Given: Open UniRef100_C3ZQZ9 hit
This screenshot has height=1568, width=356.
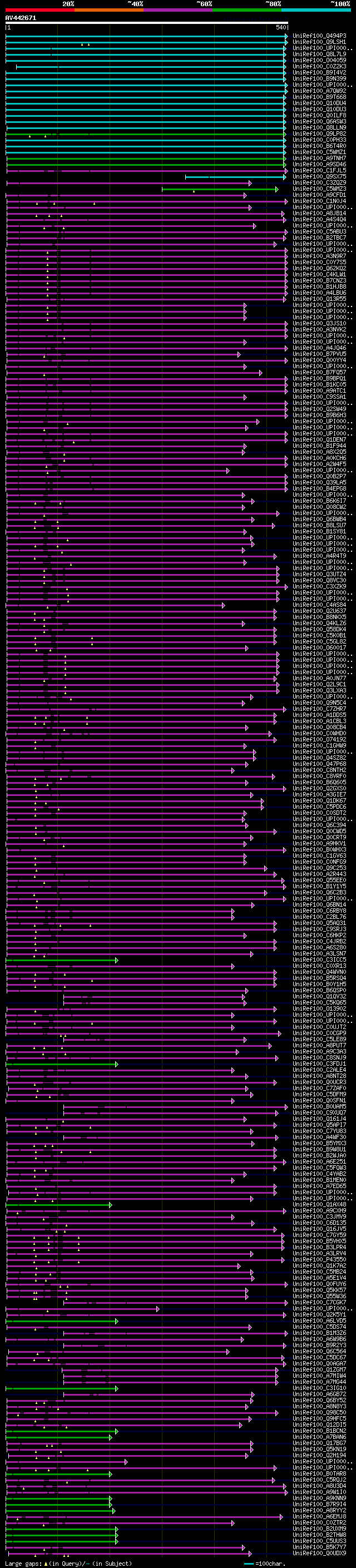Looking at the screenshot, I should (x=319, y=182).
